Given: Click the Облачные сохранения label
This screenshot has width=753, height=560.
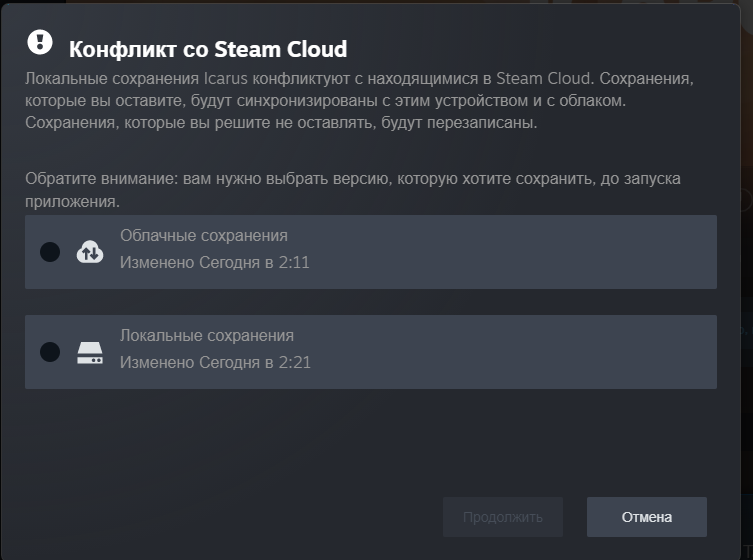Looking at the screenshot, I should click(204, 236).
